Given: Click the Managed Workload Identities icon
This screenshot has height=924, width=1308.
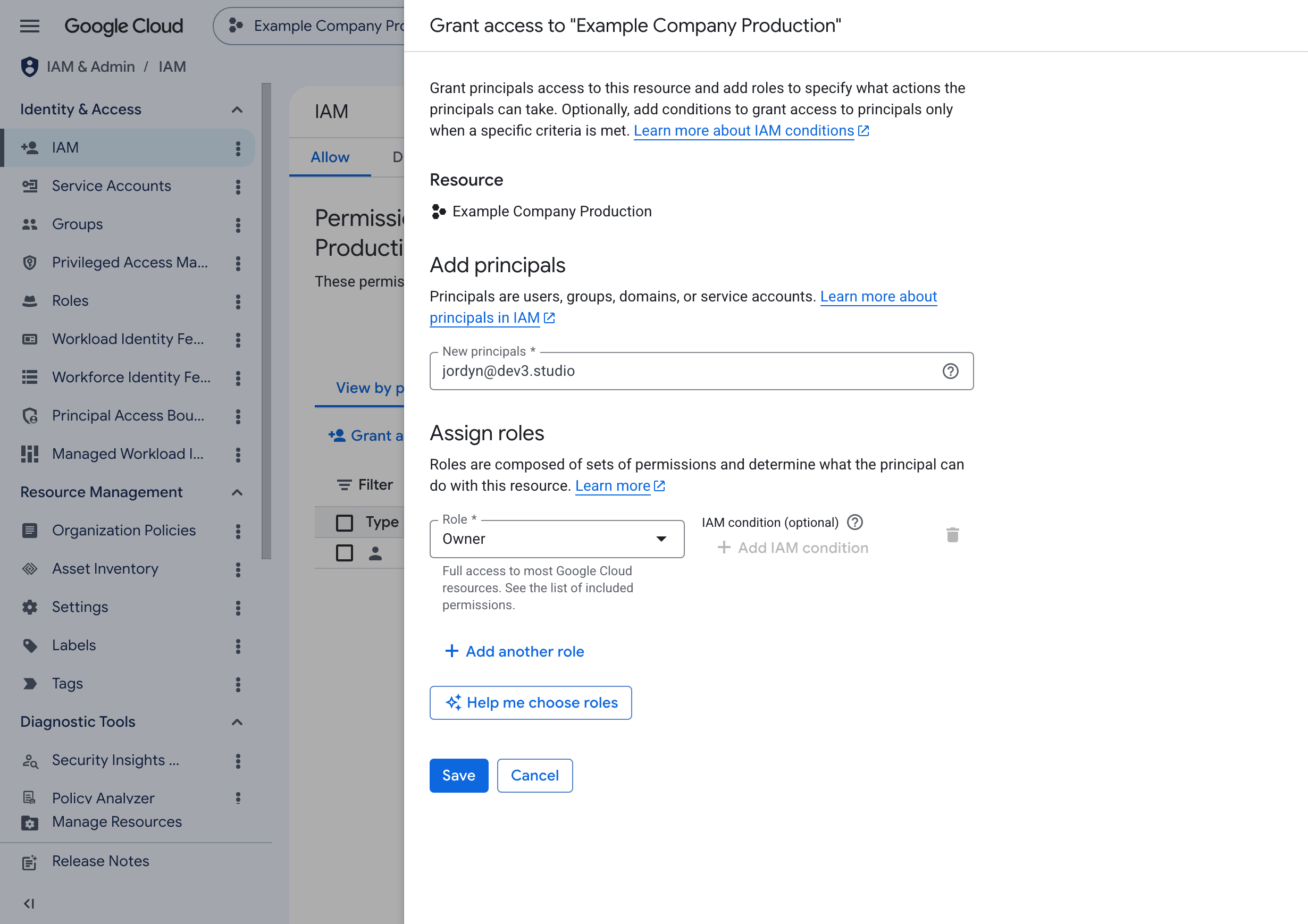Looking at the screenshot, I should (30, 454).
